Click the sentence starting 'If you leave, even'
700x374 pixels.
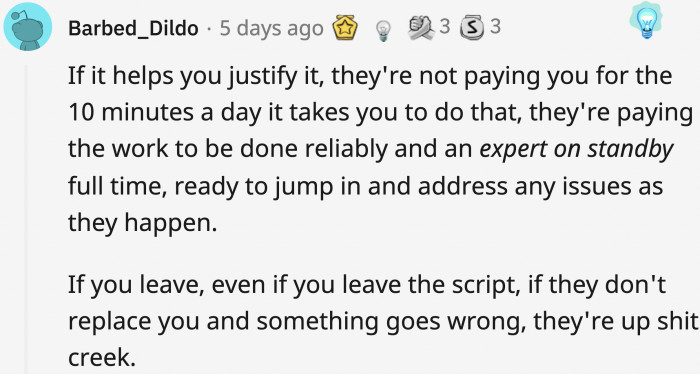pyautogui.click(x=367, y=284)
